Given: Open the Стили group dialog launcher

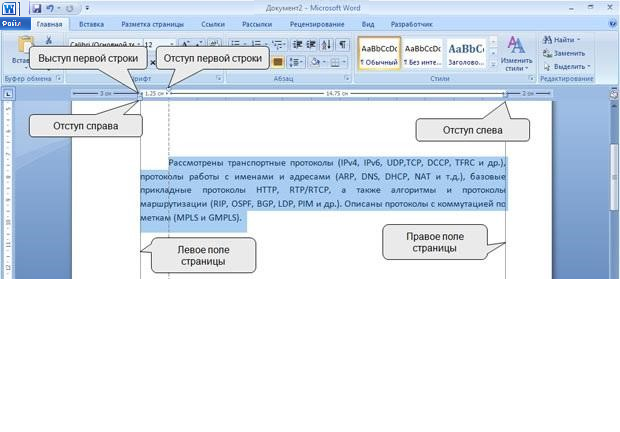Looking at the screenshot, I should [x=531, y=78].
